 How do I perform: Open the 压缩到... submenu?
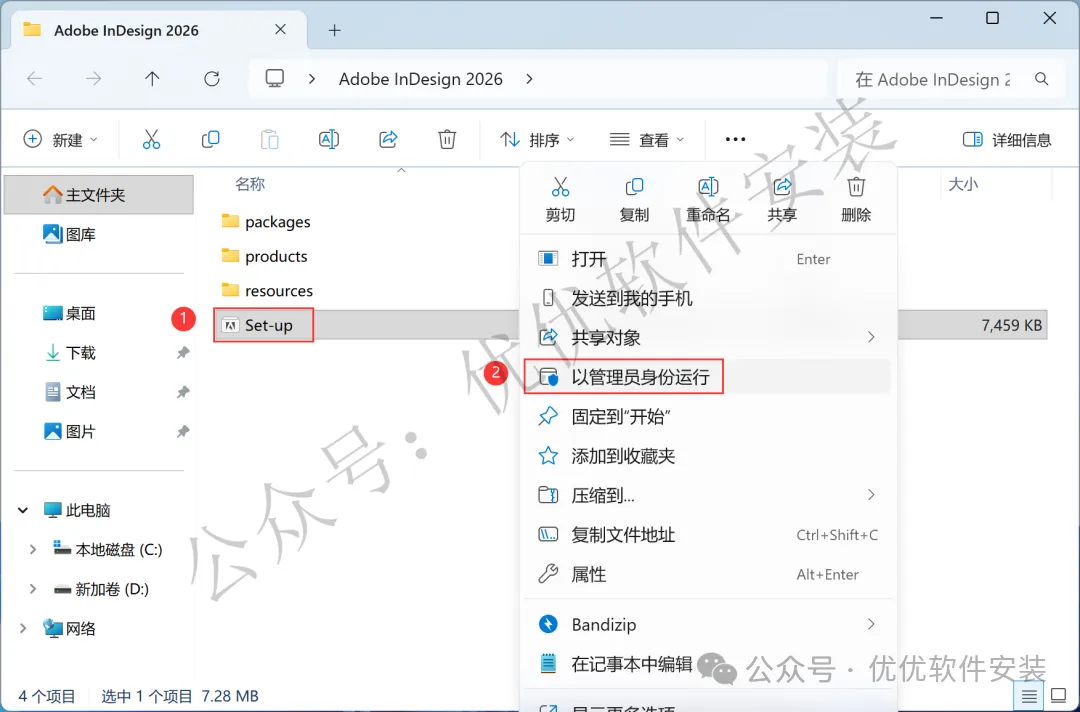click(707, 495)
